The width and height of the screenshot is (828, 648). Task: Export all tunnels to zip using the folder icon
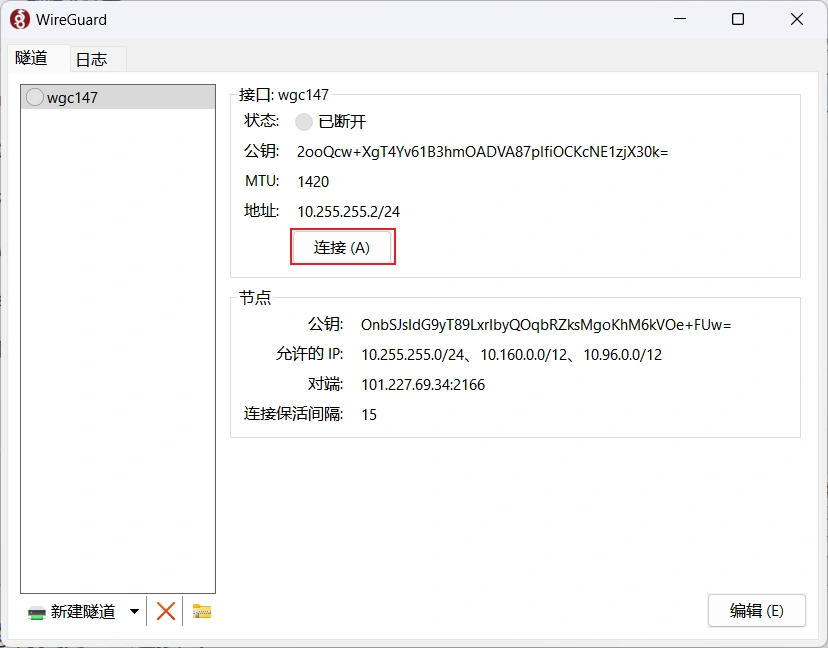[x=202, y=611]
